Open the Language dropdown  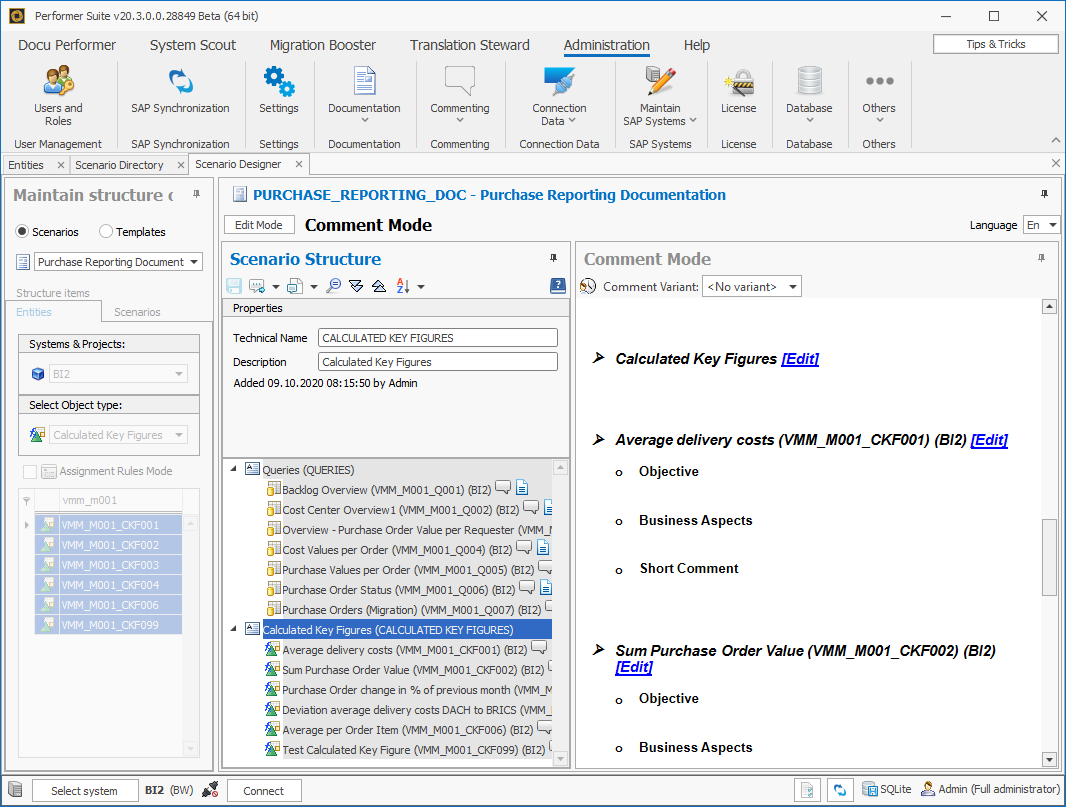click(1043, 225)
